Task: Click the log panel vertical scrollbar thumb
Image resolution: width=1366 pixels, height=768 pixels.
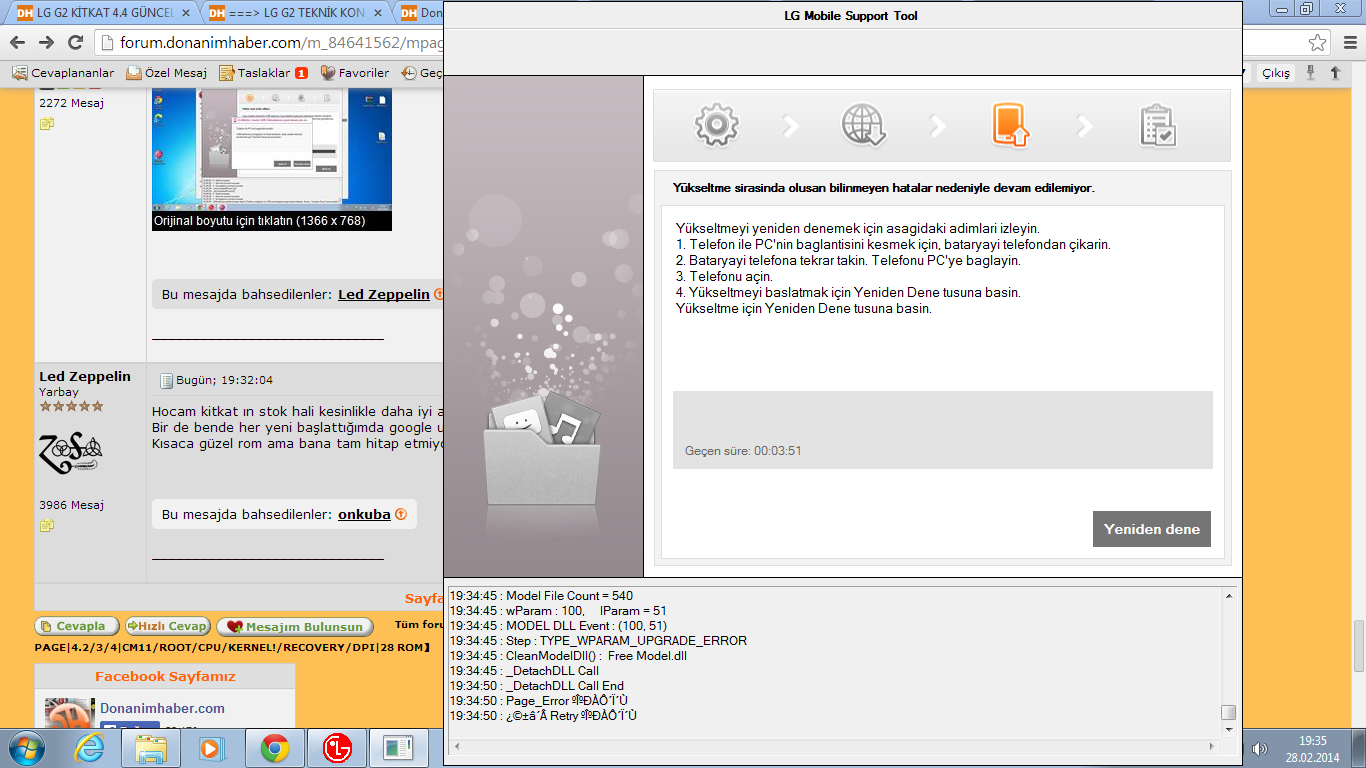Action: (1228, 712)
